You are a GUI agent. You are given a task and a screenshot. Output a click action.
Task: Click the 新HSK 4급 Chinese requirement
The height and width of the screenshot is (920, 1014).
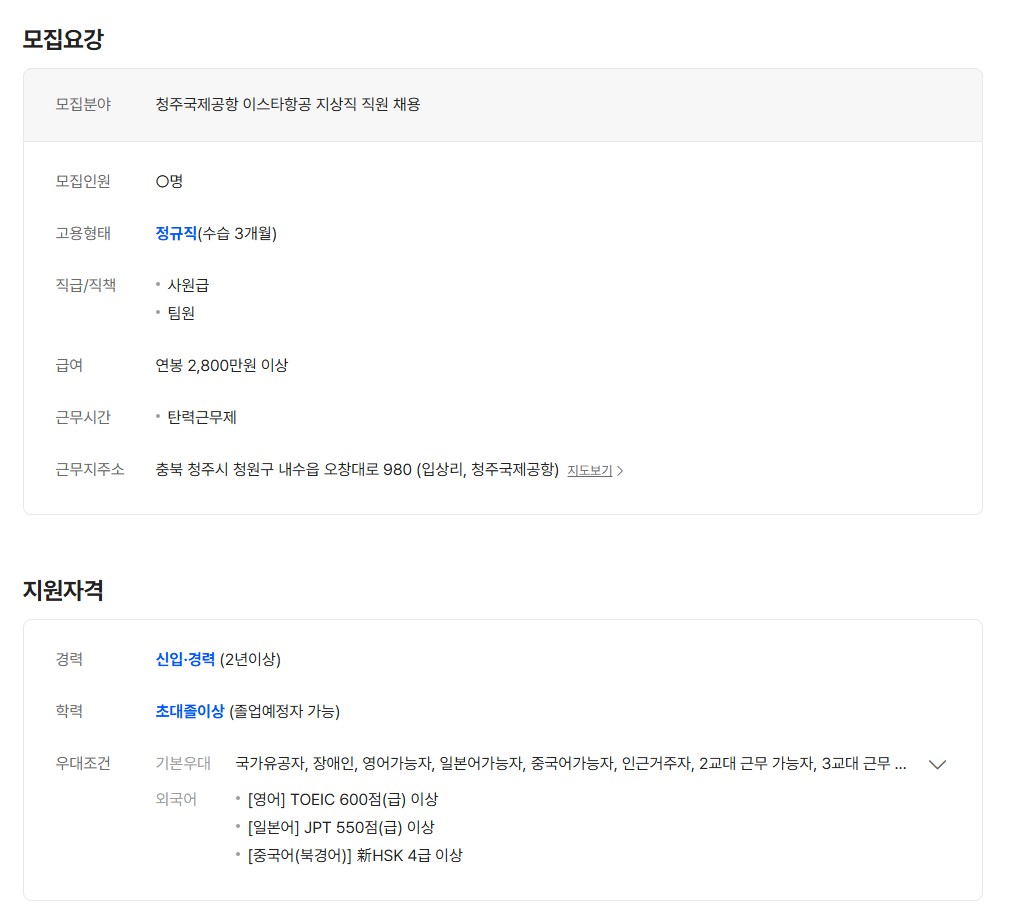coord(354,855)
